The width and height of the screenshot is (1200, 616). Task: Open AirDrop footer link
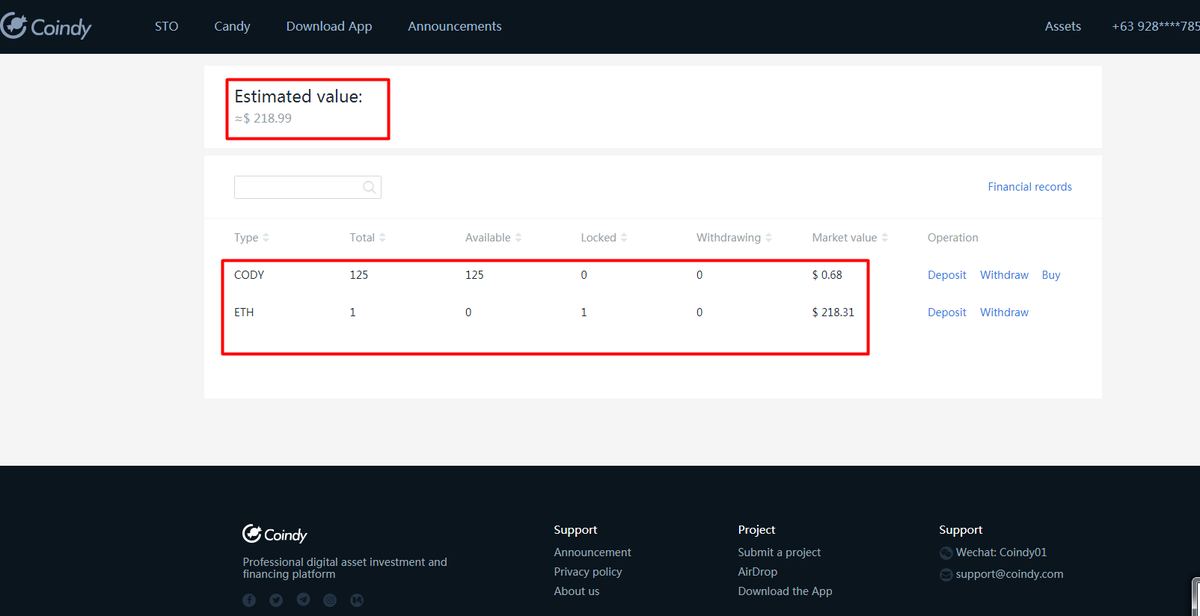click(x=758, y=572)
